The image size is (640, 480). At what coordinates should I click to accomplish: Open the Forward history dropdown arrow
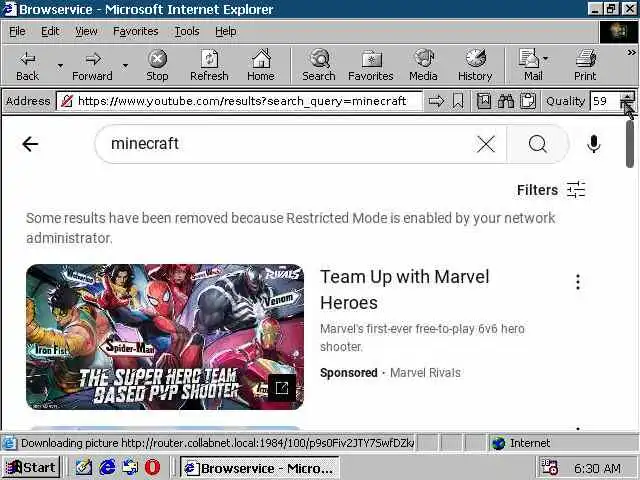click(125, 66)
